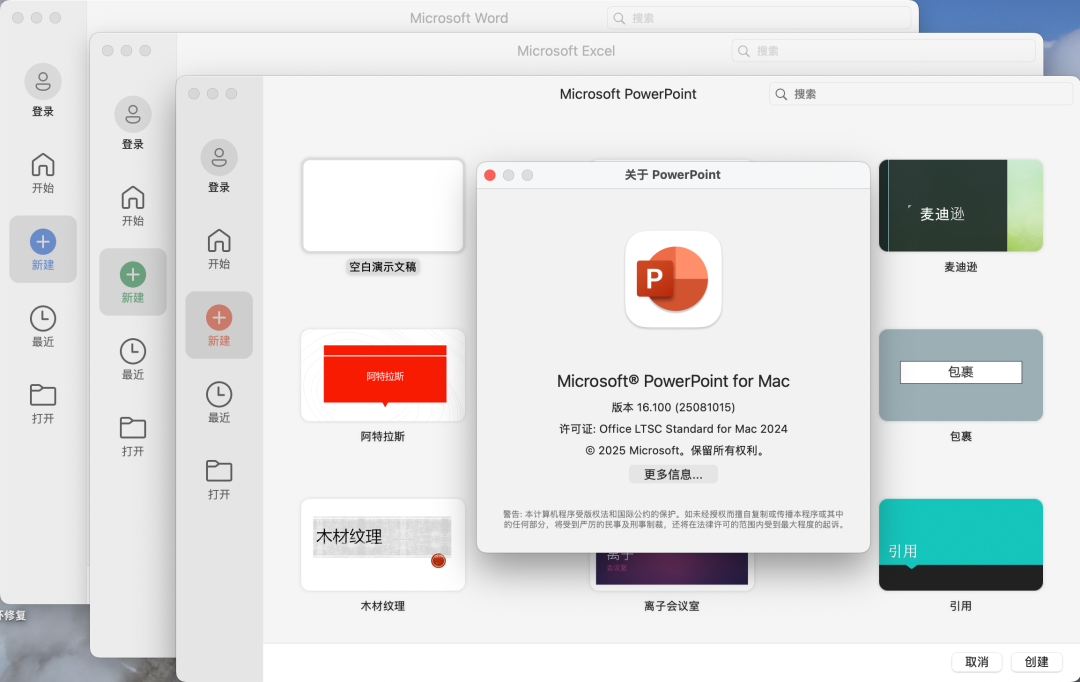Viewport: 1080px width, 682px height.
Task: Click the Word window sign-in avatar icon
Action: pos(43,81)
